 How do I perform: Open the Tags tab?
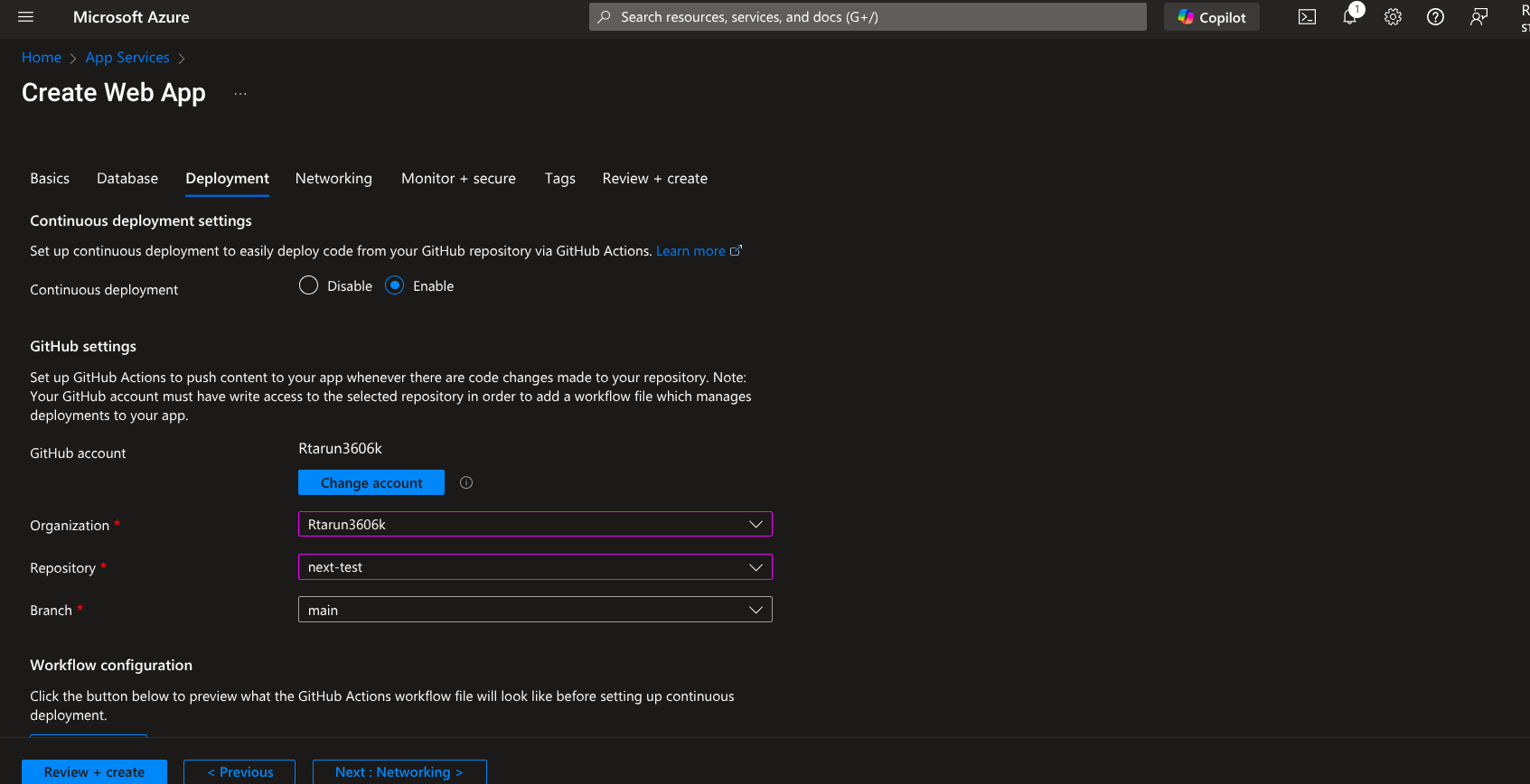pos(560,179)
